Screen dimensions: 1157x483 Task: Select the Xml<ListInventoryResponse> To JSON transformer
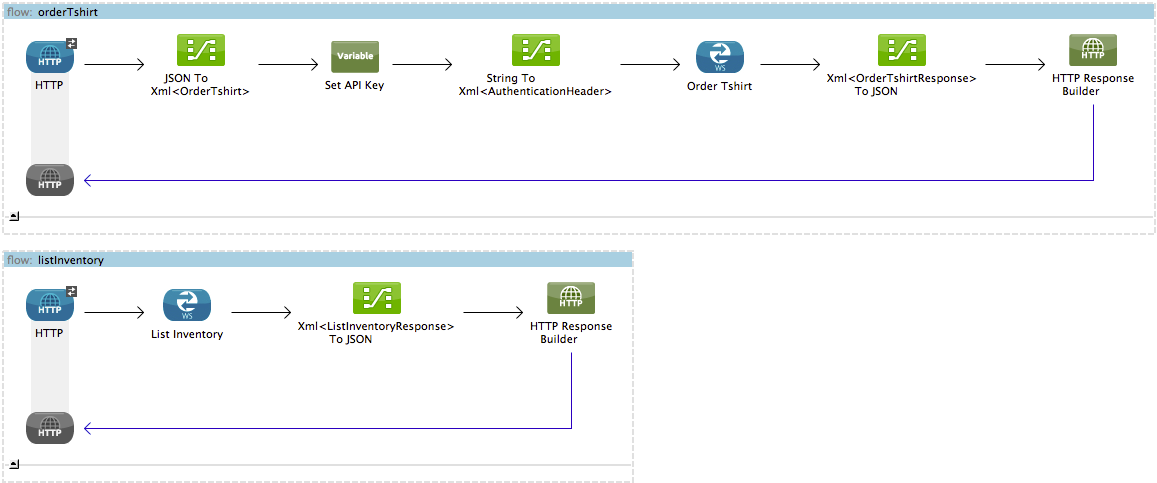(376, 298)
